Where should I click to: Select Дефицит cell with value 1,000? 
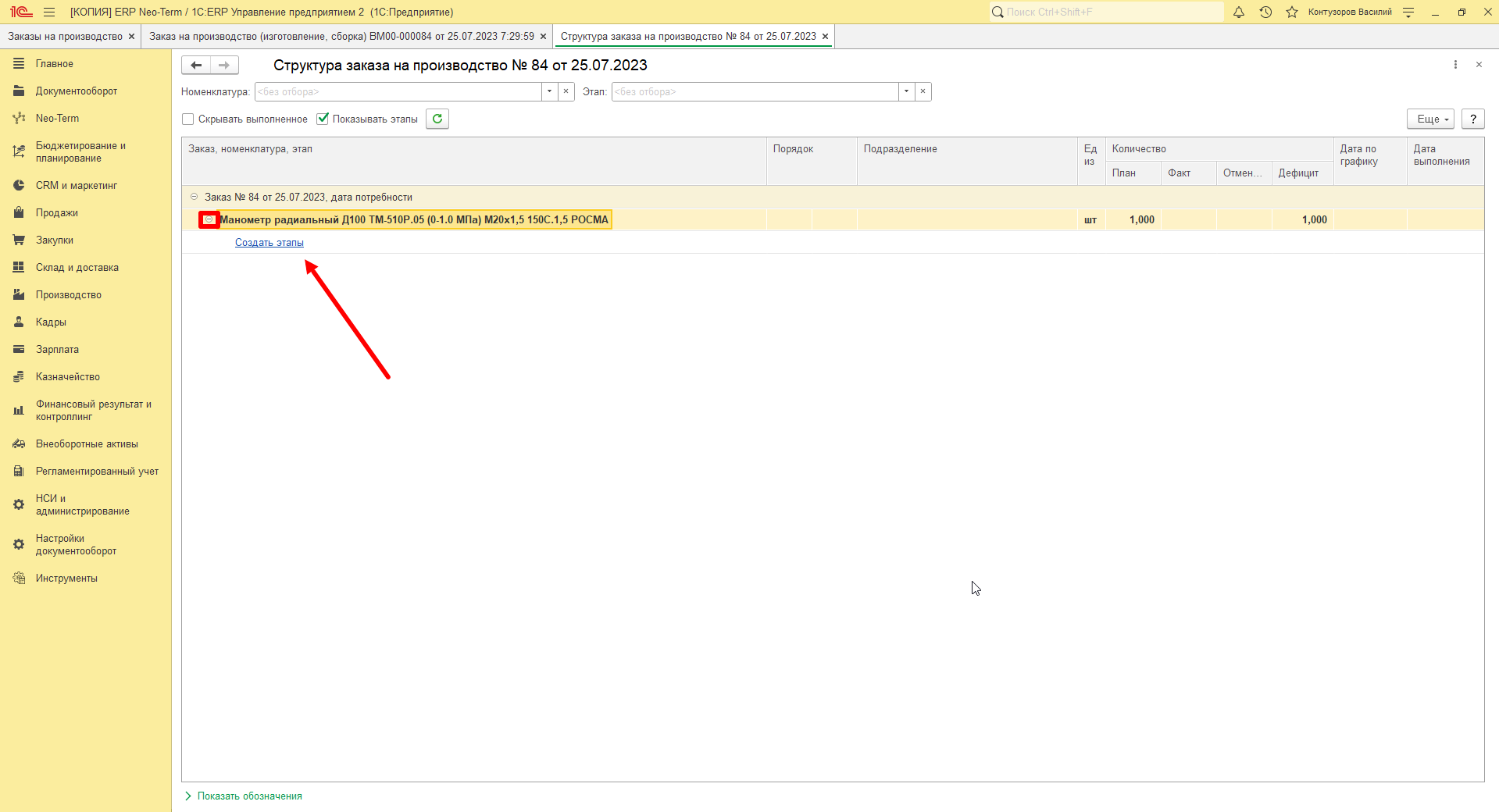(1302, 219)
